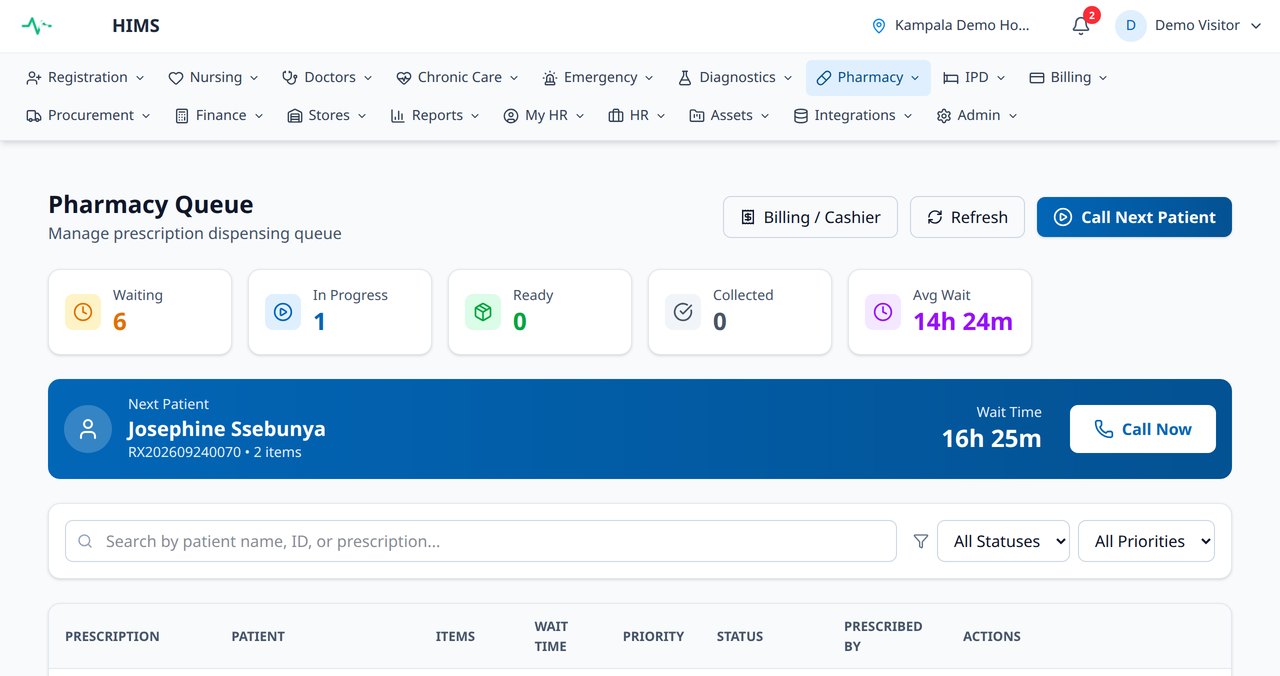Click the Next Patient person icon
Image resolution: width=1280 pixels, height=676 pixels.
coord(88,429)
